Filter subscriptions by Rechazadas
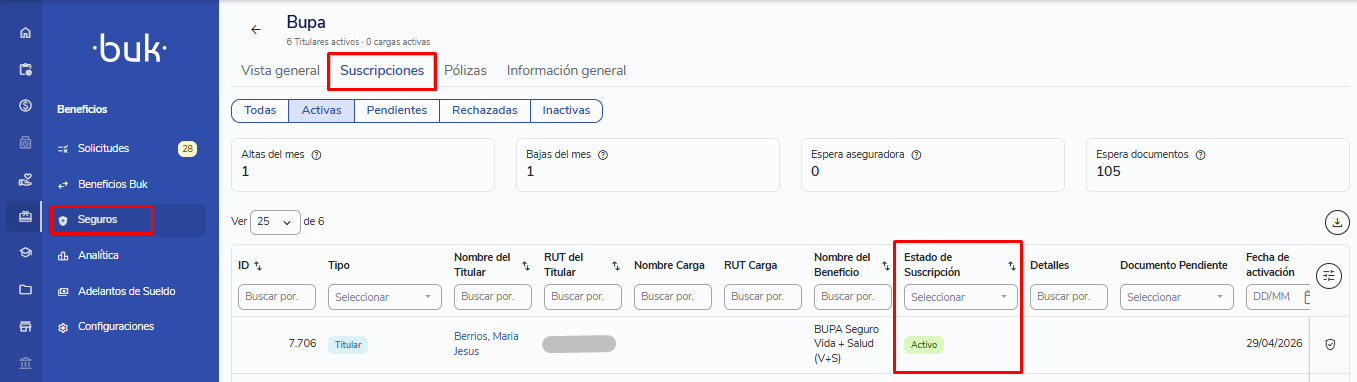 485,110
